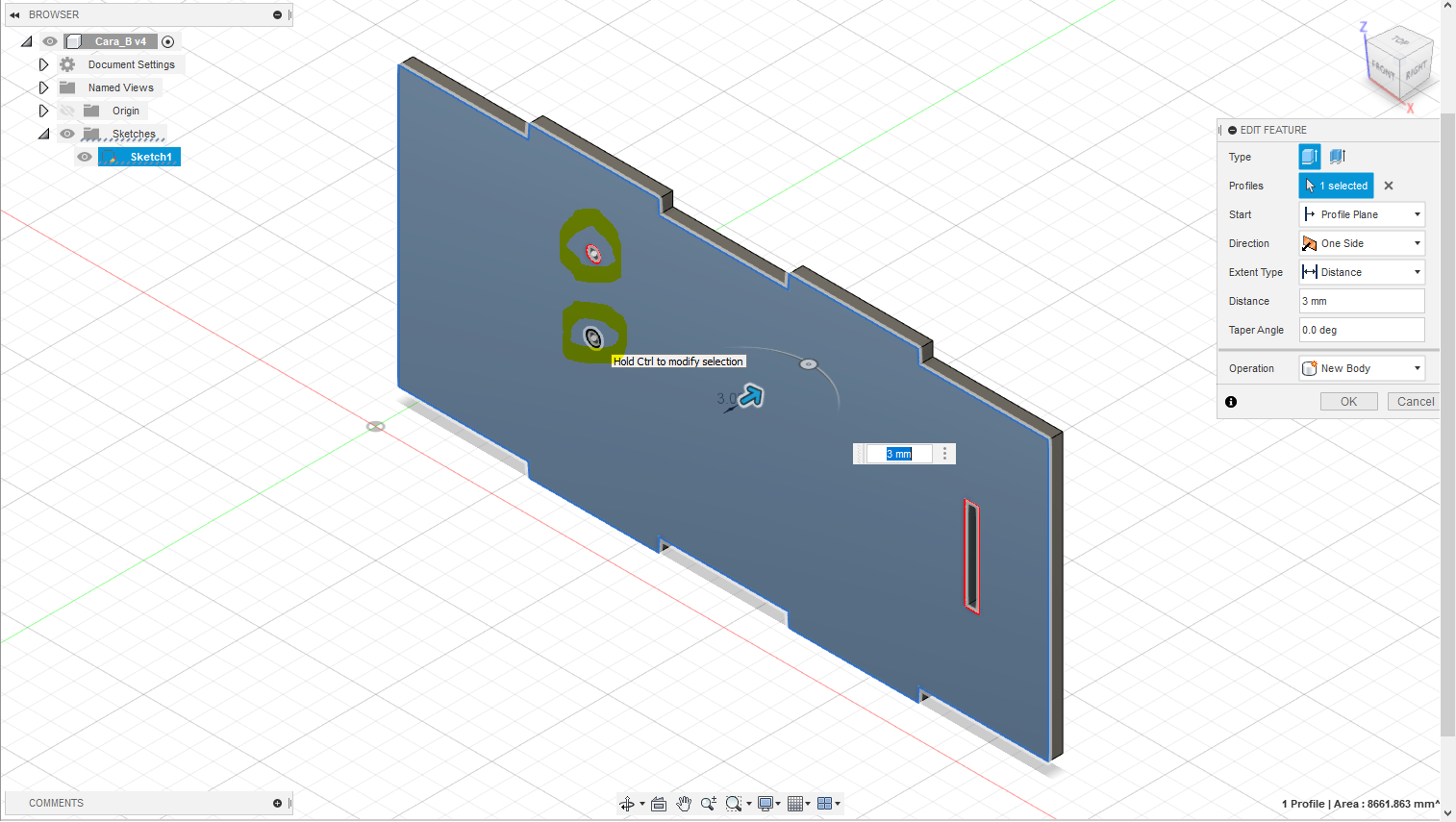Collapse the Browser panel with the double arrows
Image resolution: width=1456 pixels, height=822 pixels.
click(14, 14)
